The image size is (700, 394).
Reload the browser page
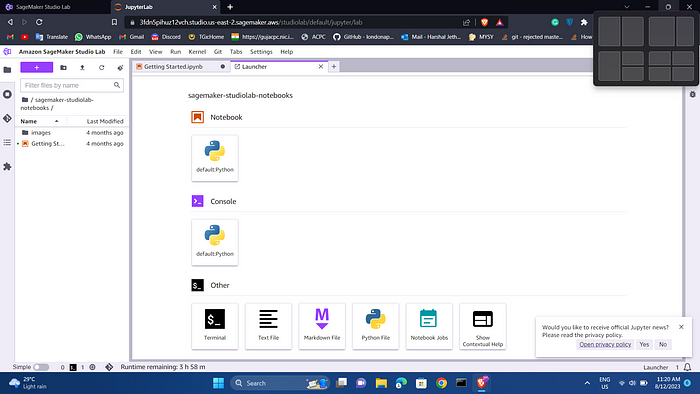(x=39, y=22)
